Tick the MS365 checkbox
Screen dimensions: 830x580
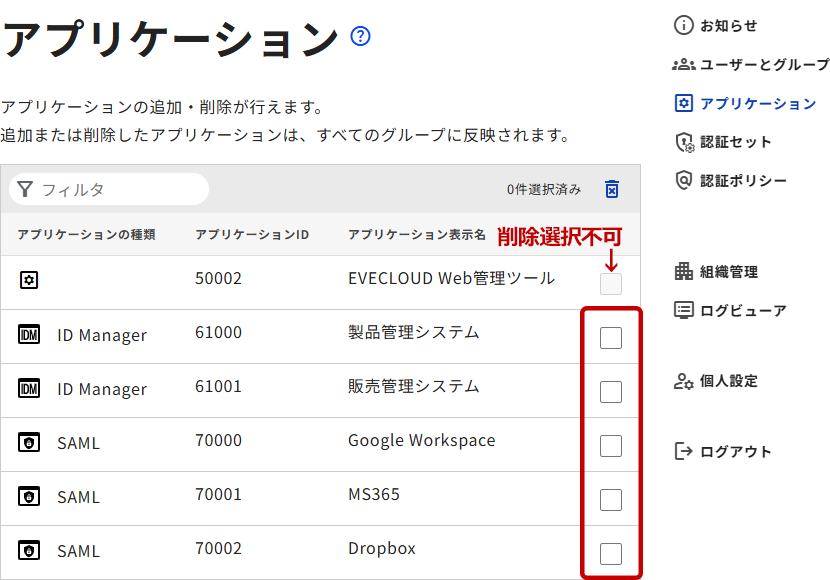point(610,500)
